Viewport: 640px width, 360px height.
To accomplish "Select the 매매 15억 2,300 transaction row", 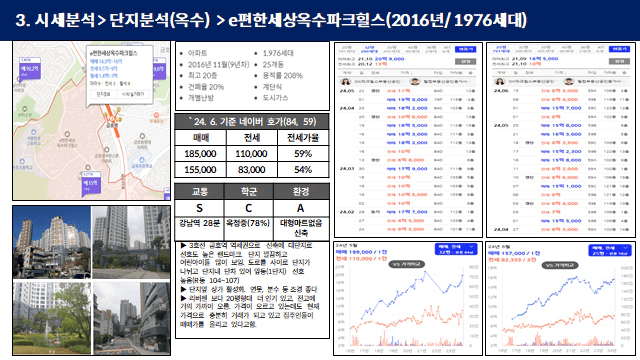I will coord(561,151).
